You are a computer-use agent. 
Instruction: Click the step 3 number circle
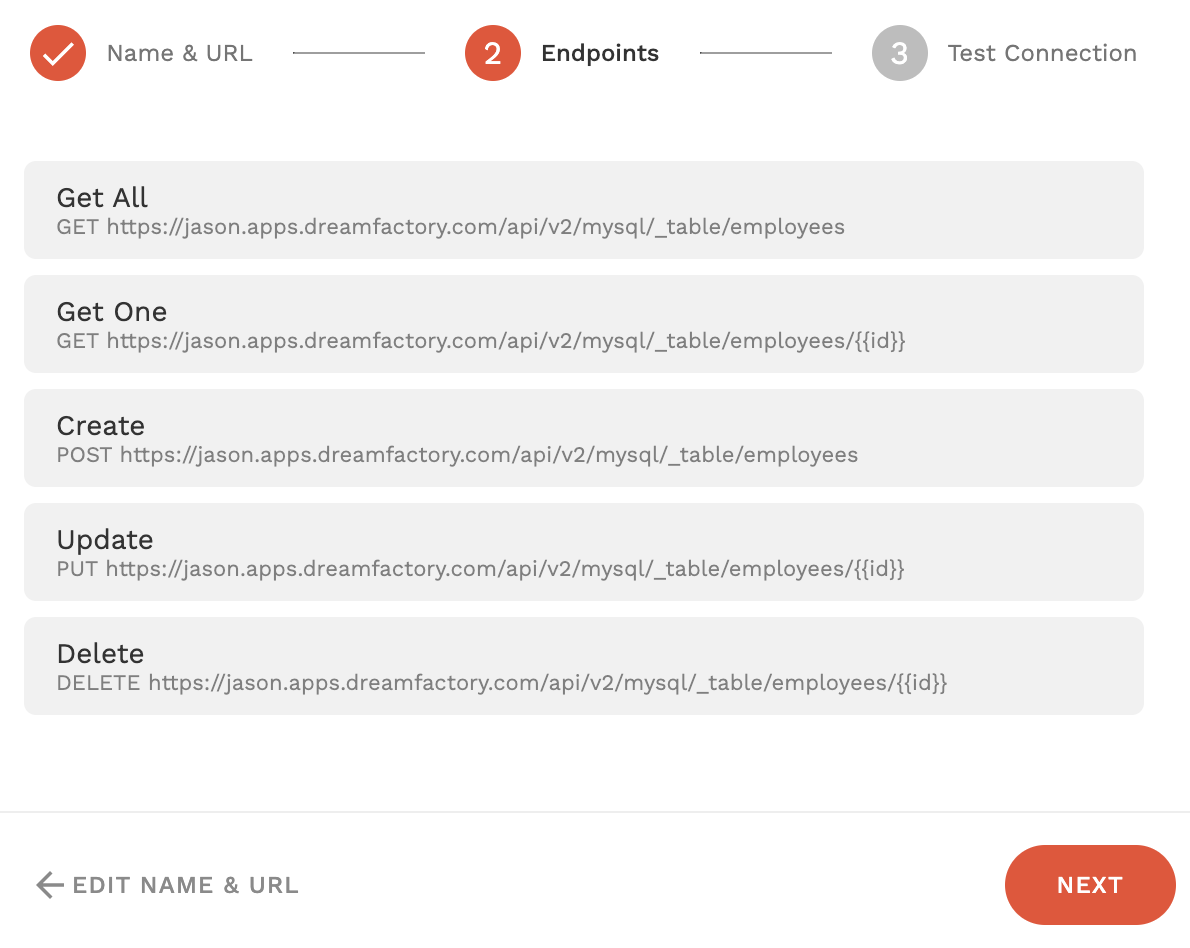click(899, 53)
